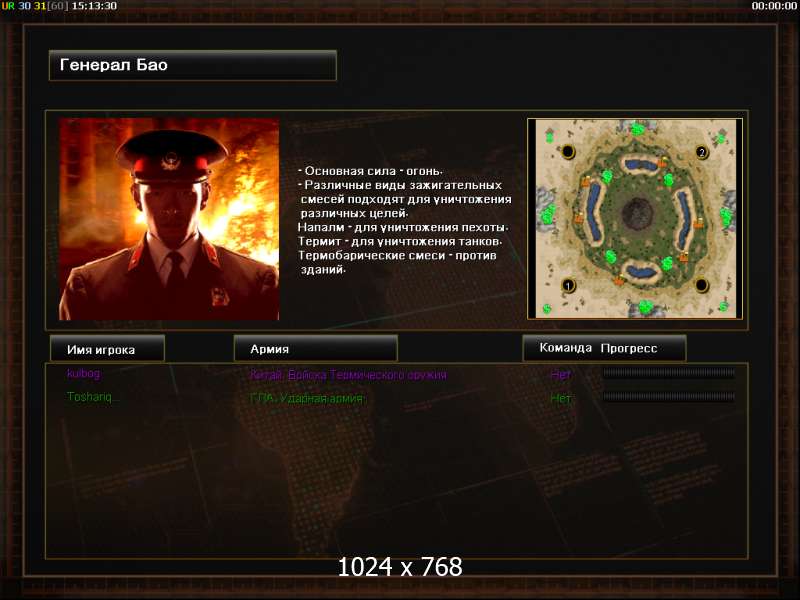800x600 pixels.
Task: Click the green supply icon at the map top
Action: (637, 129)
